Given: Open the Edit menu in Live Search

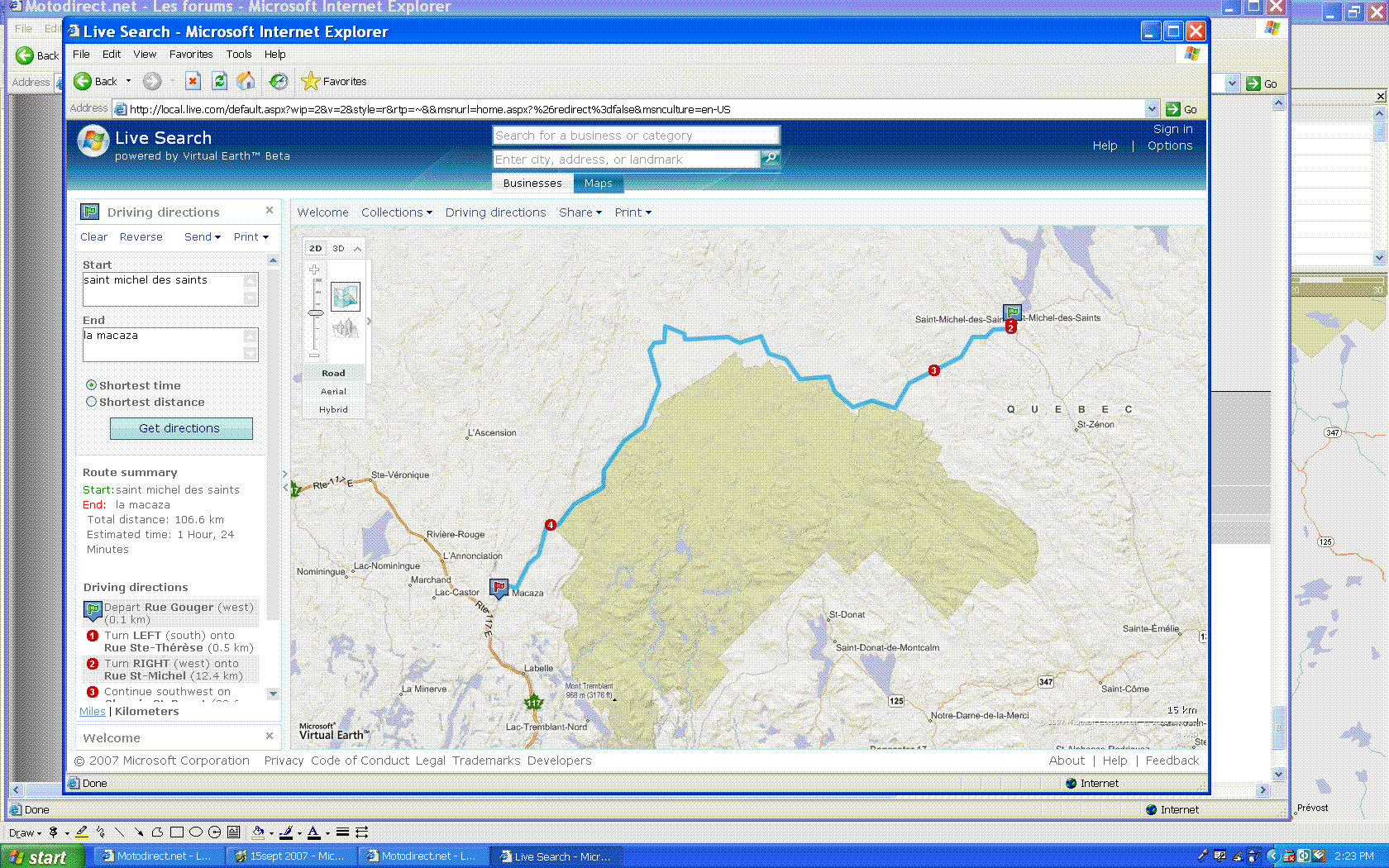Looking at the screenshot, I should [x=112, y=54].
